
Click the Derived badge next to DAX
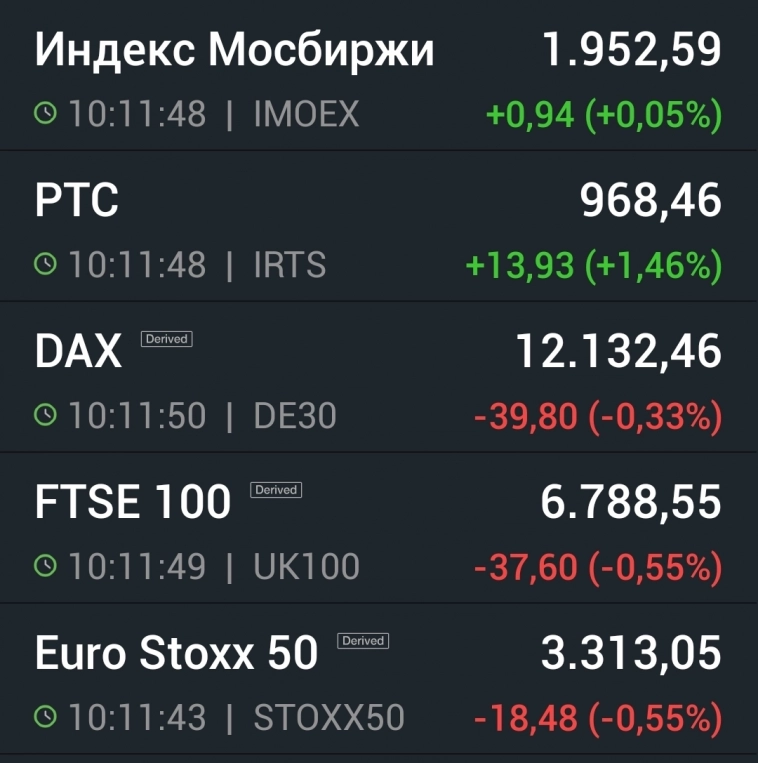tap(166, 339)
